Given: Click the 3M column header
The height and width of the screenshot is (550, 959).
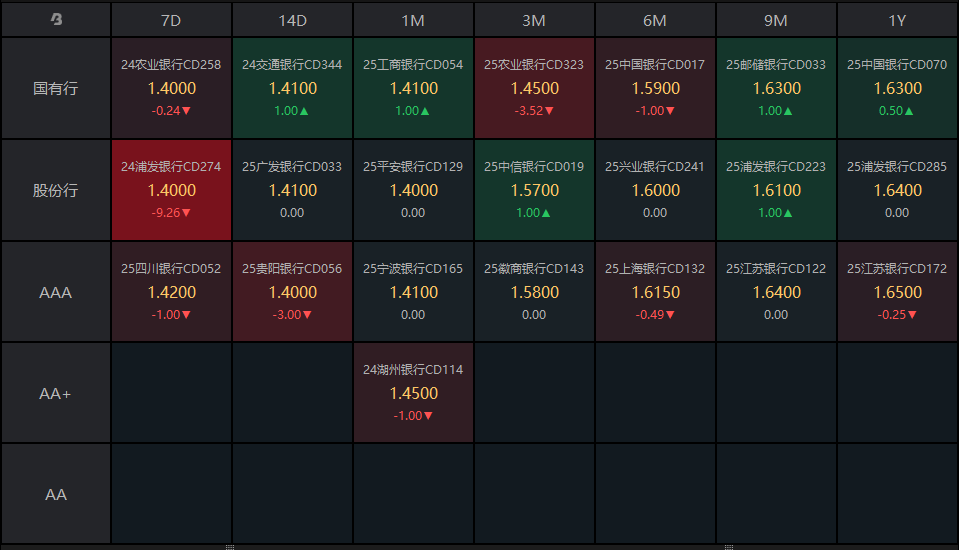Looking at the screenshot, I should [534, 19].
